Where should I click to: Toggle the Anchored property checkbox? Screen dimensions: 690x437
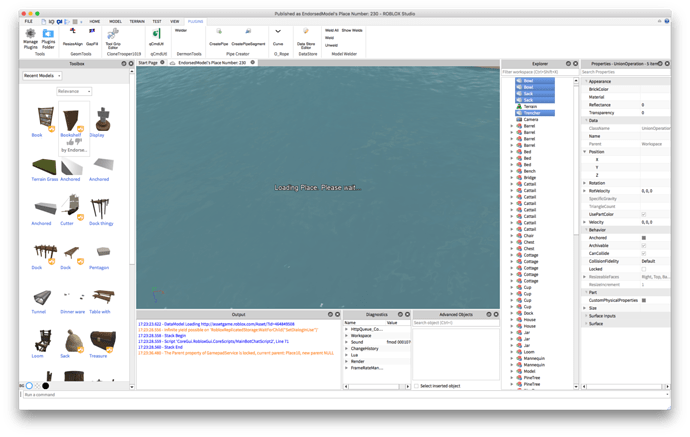pos(643,237)
